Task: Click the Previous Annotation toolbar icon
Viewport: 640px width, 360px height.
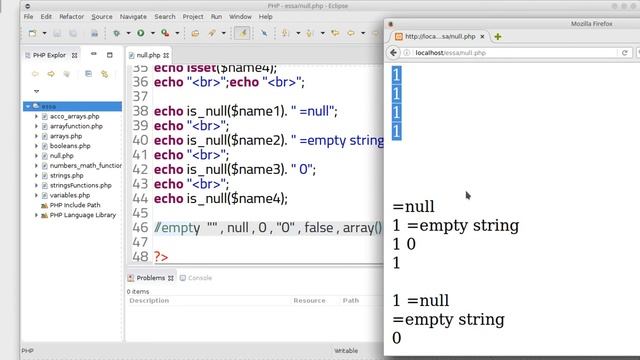Action: (x=309, y=33)
